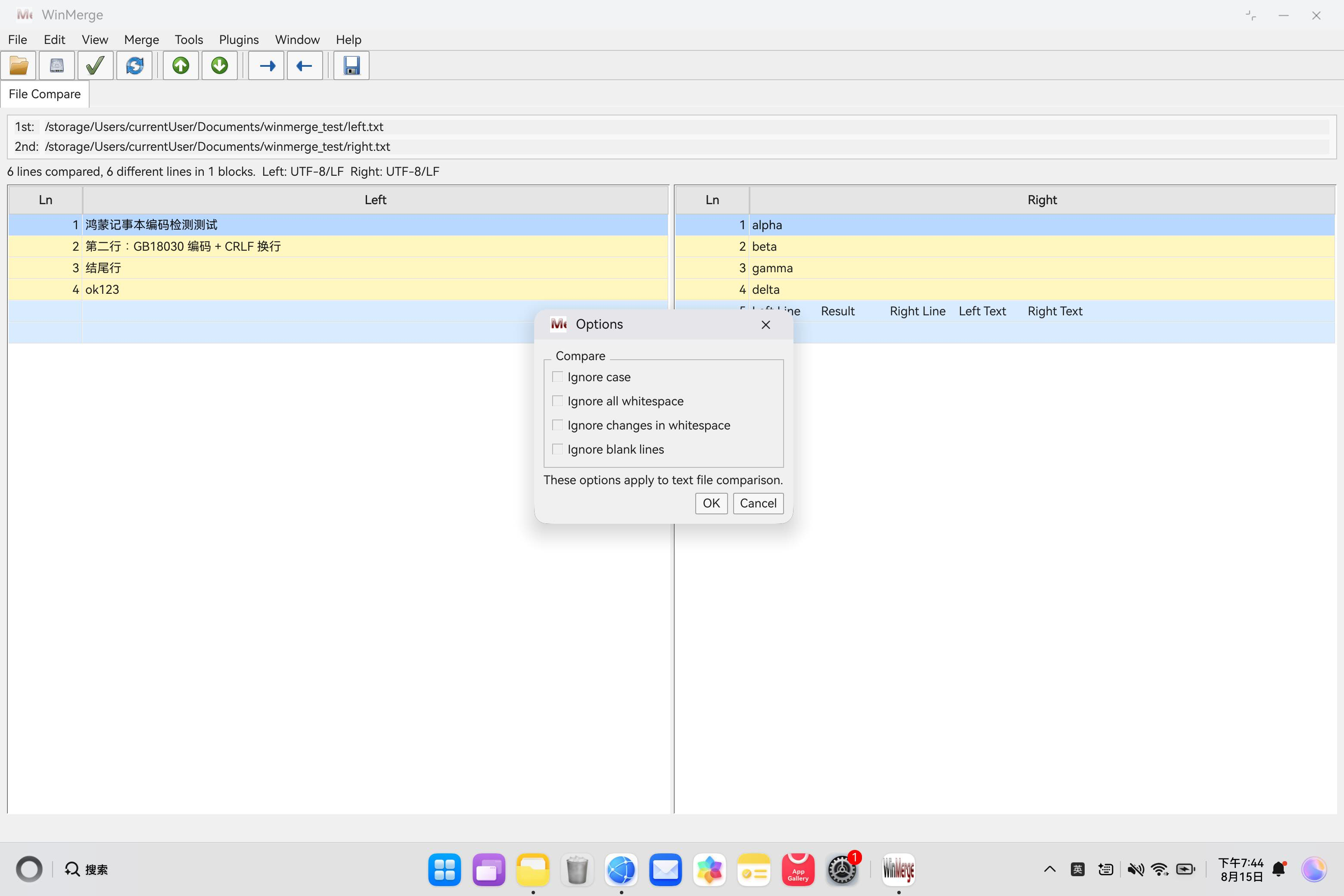The width and height of the screenshot is (1344, 896).
Task: Click the blue refresh arrows toolbar icon
Action: [x=134, y=66]
